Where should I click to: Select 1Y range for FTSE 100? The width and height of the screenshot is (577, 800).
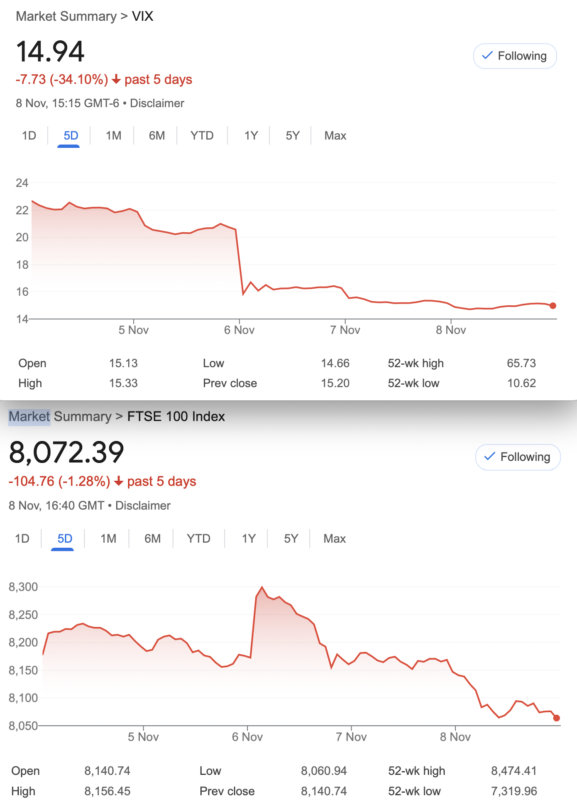coord(248,539)
